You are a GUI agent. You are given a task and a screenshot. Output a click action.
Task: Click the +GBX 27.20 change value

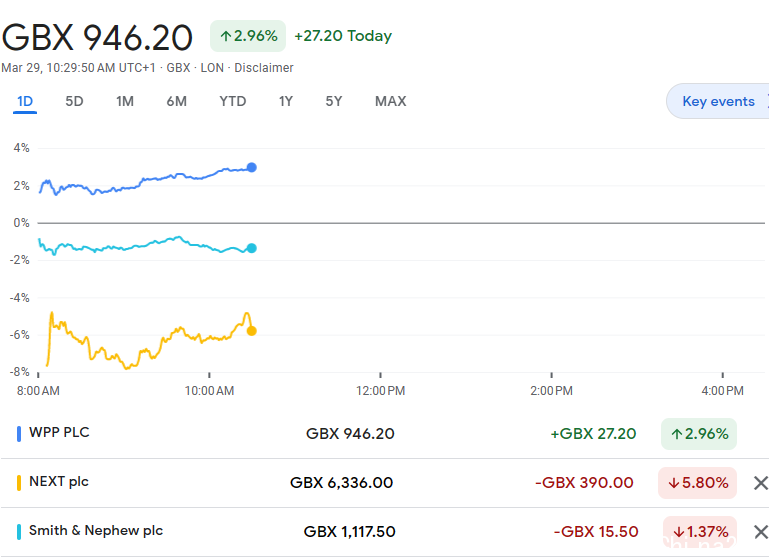593,433
